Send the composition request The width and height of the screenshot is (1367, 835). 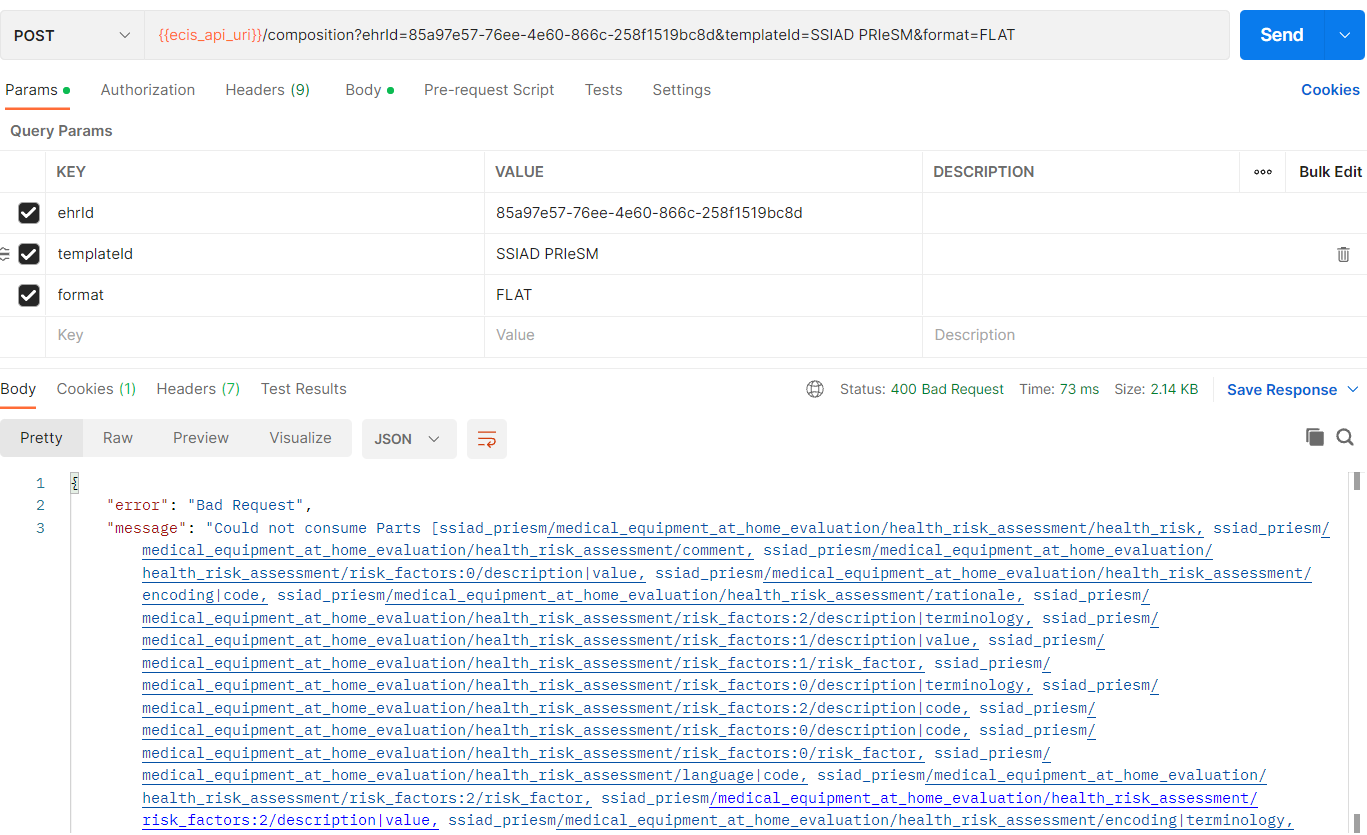coord(1280,34)
